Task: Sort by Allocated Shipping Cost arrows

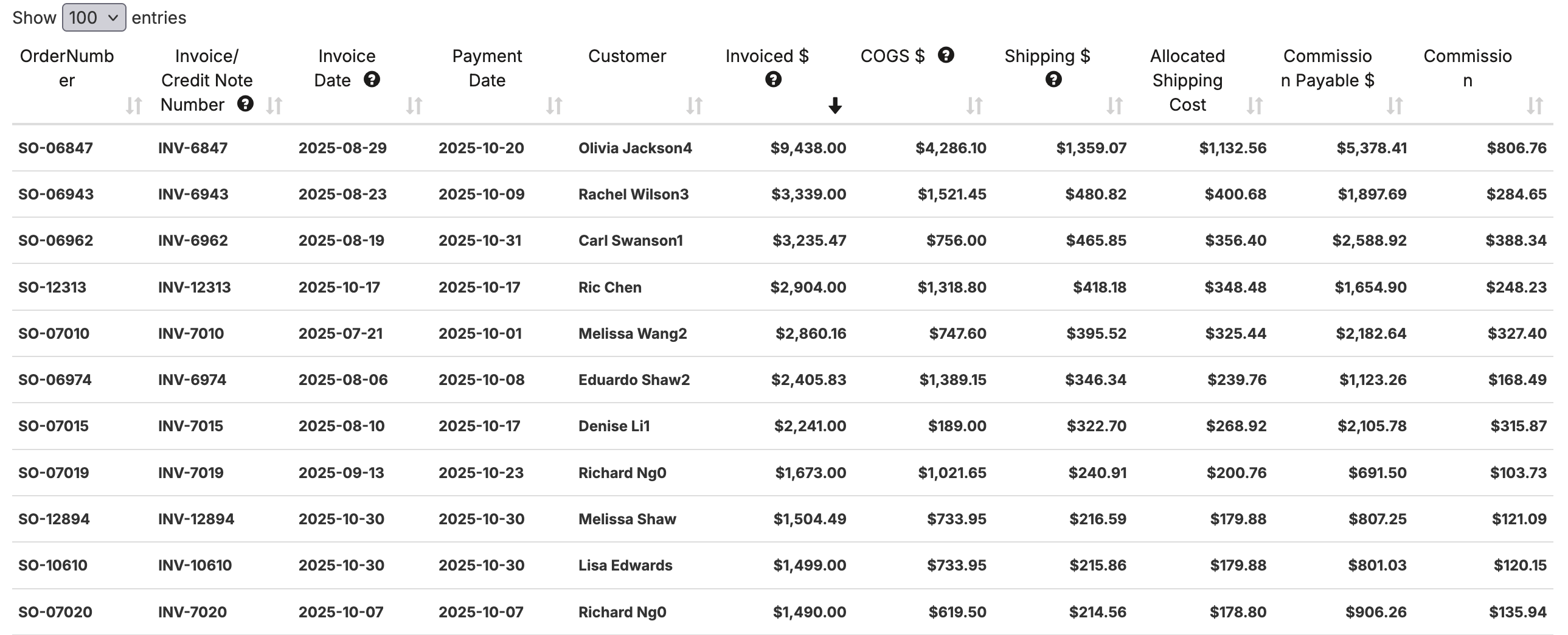Action: point(1255,106)
